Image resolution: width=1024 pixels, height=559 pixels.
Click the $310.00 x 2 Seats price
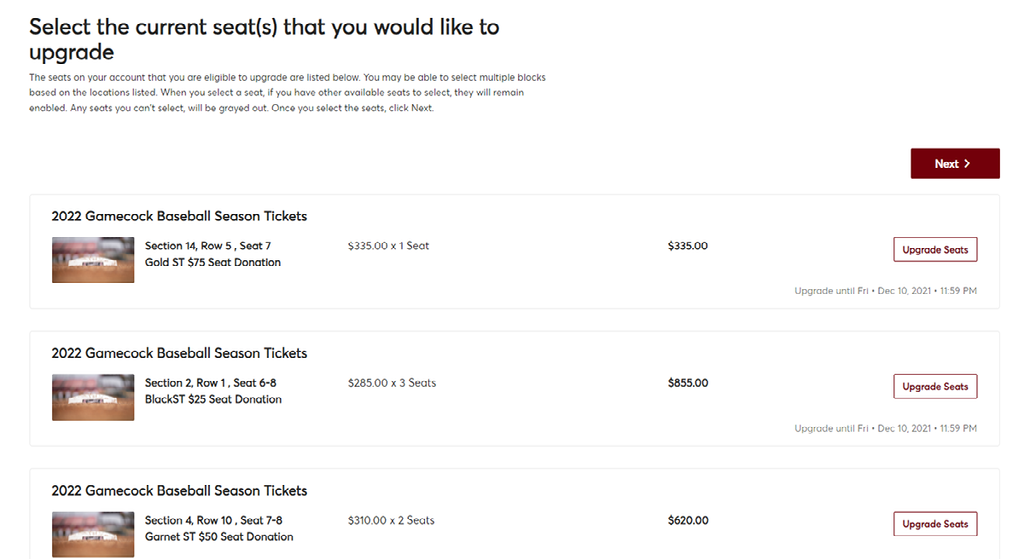[391, 520]
